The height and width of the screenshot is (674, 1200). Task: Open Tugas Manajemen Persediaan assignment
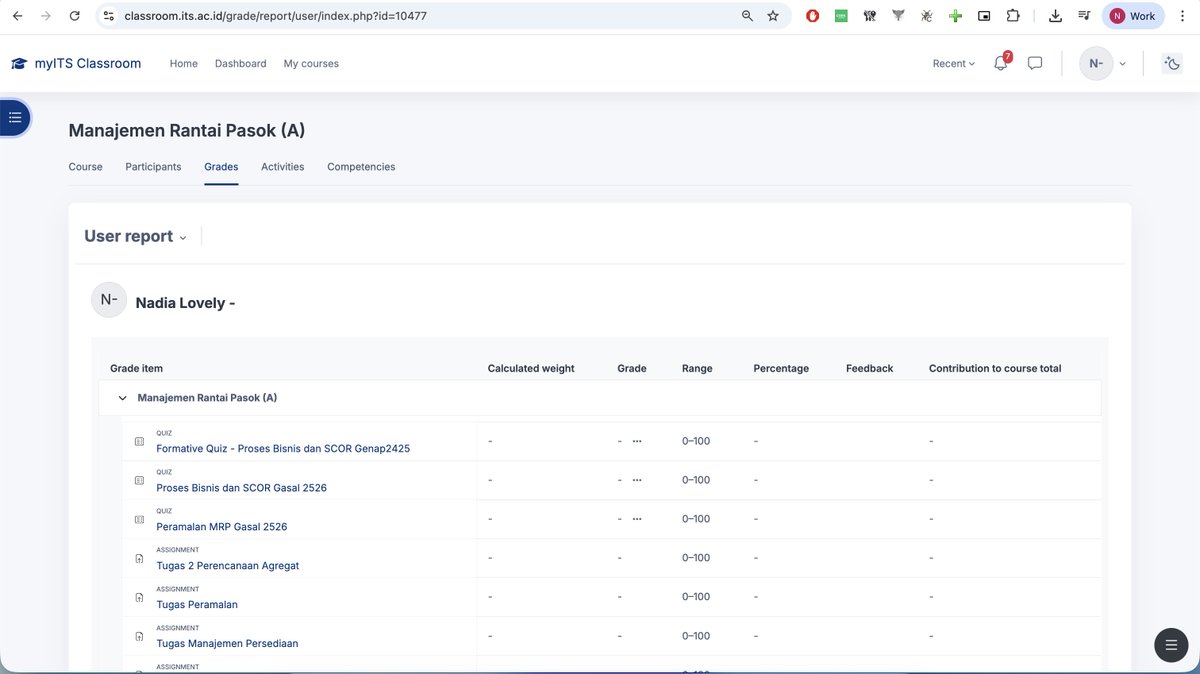(x=227, y=644)
